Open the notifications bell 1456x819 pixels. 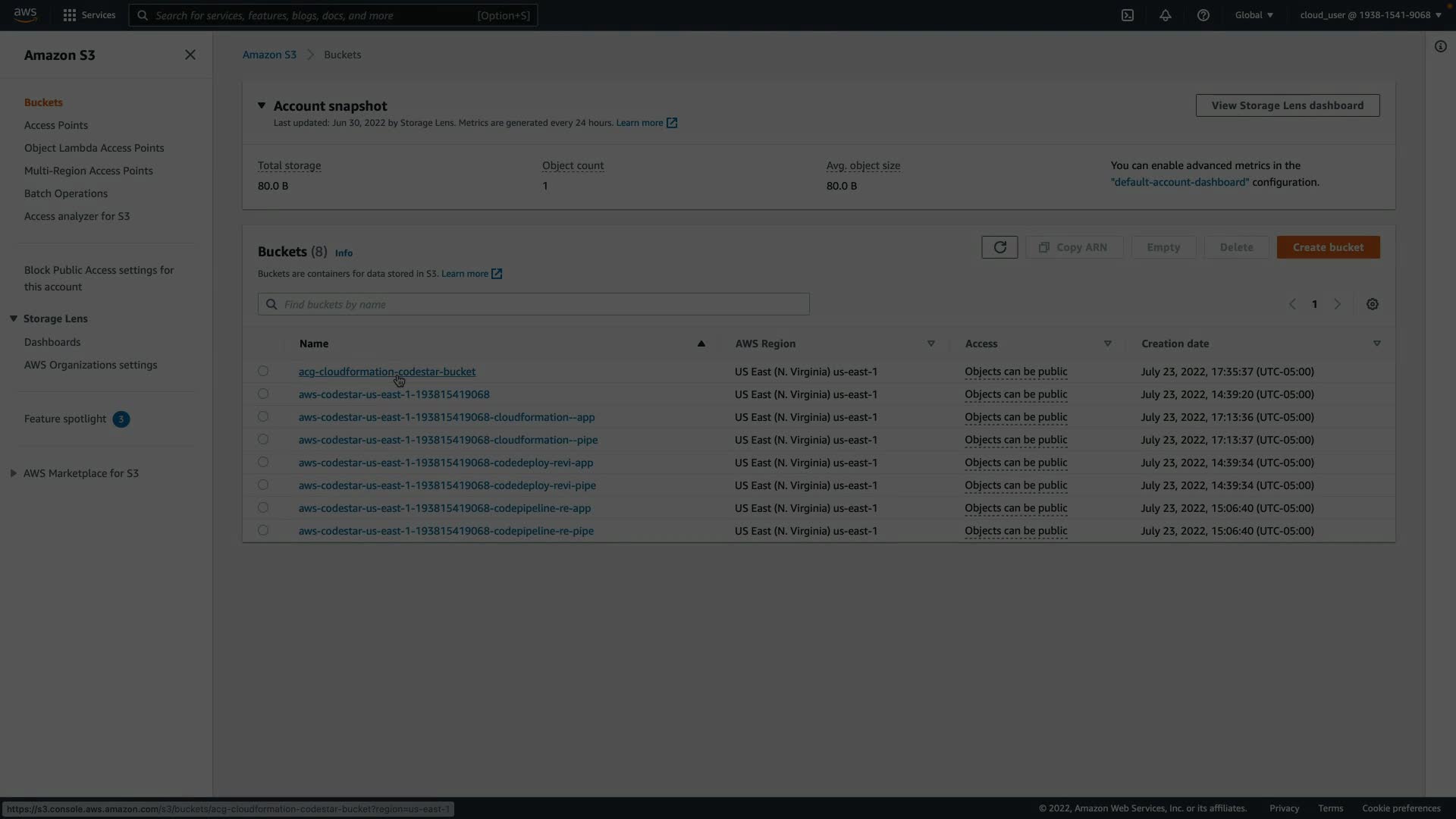[1166, 15]
